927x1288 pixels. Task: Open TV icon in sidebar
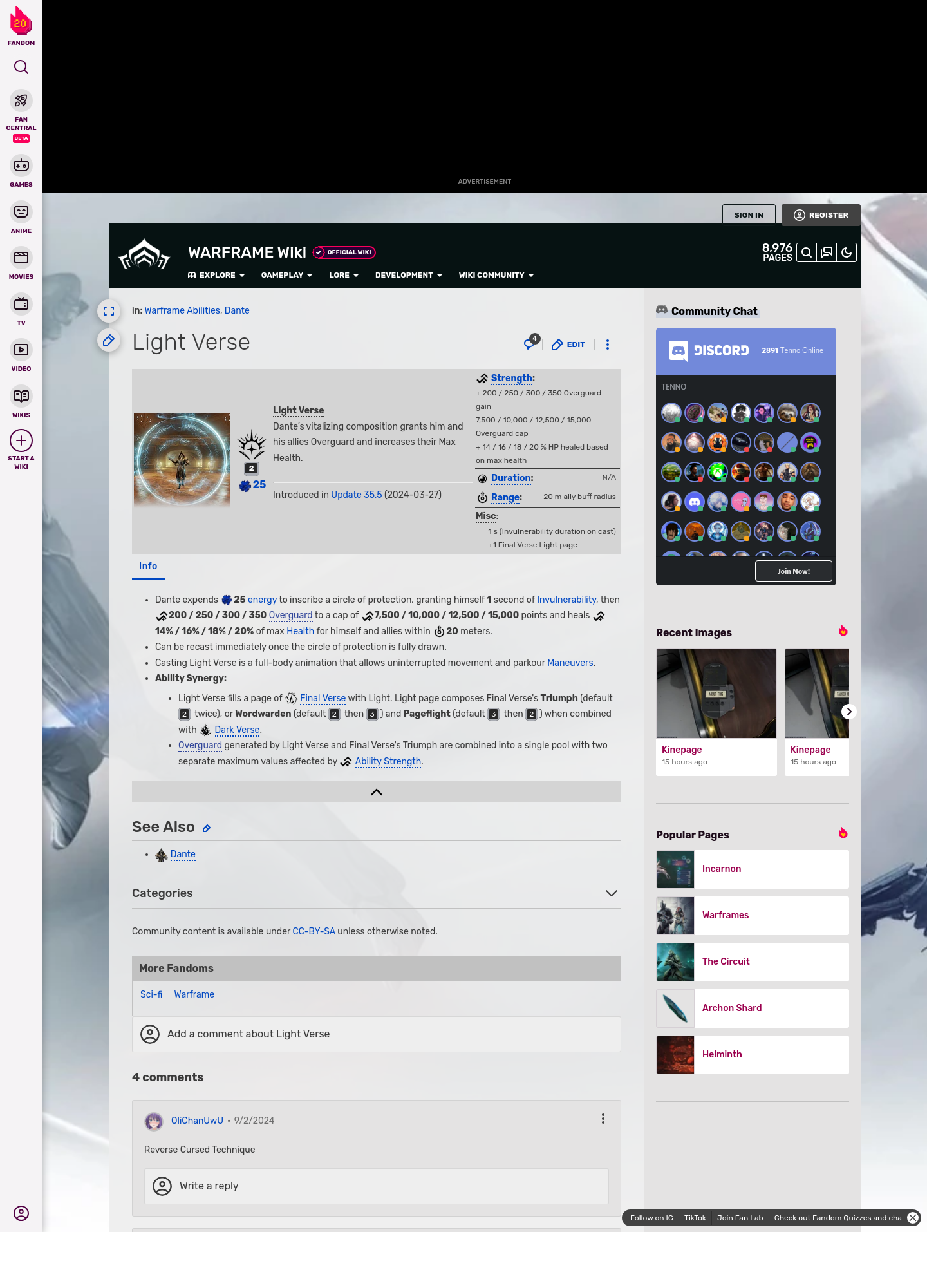(21, 303)
